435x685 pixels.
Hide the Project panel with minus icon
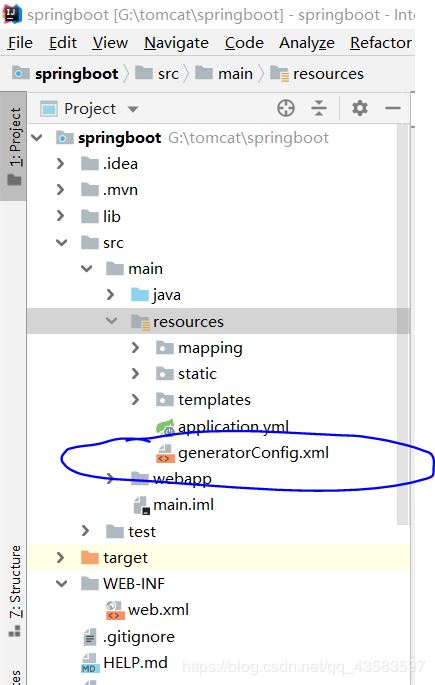click(x=393, y=108)
